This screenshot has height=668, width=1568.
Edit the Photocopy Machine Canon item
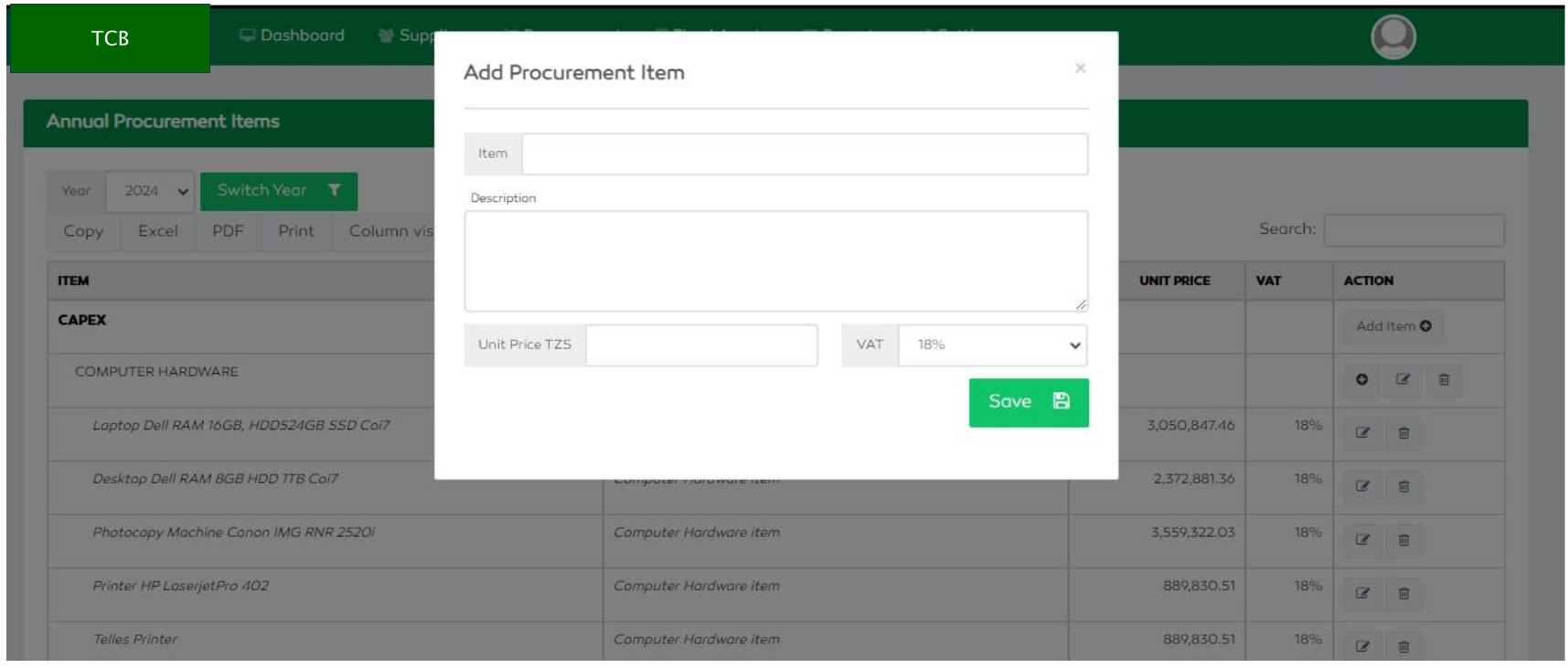[x=1362, y=540]
